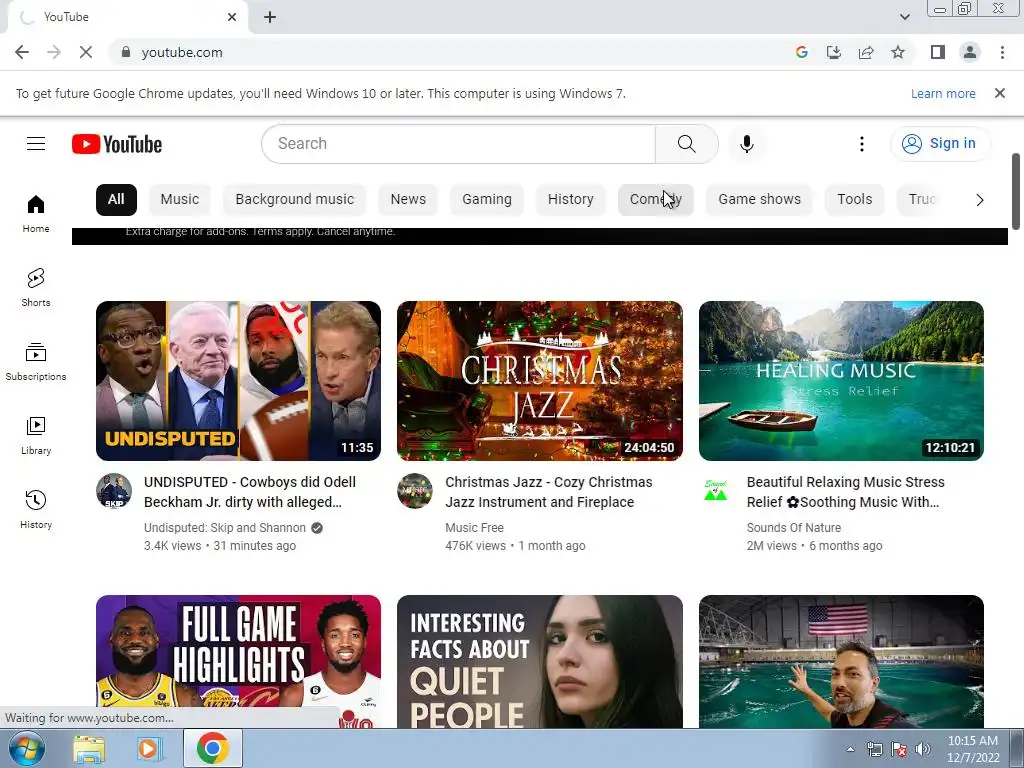Open the Sounds Of Nature channel avatar
This screenshot has height=768, width=1024.
(x=716, y=490)
